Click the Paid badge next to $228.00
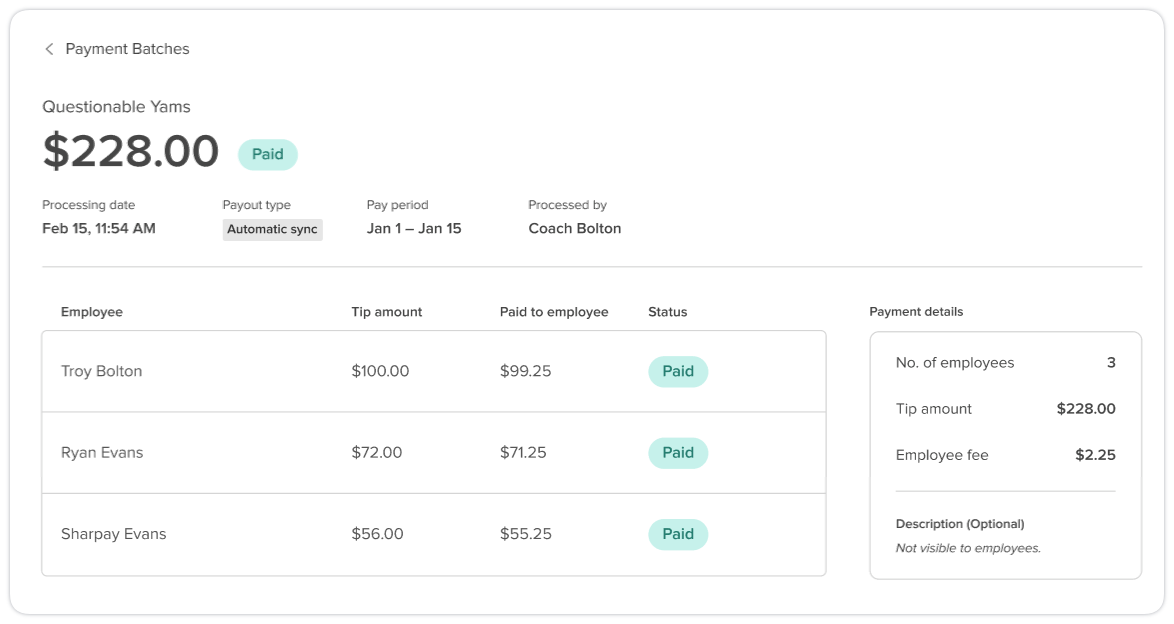 (267, 154)
